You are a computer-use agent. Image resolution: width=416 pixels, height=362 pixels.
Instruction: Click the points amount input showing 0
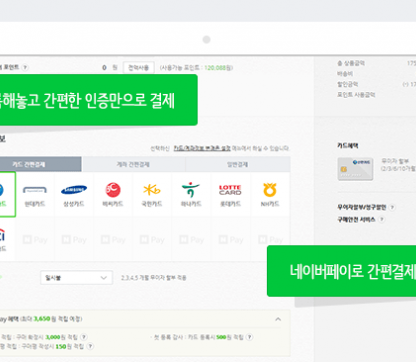[104, 68]
